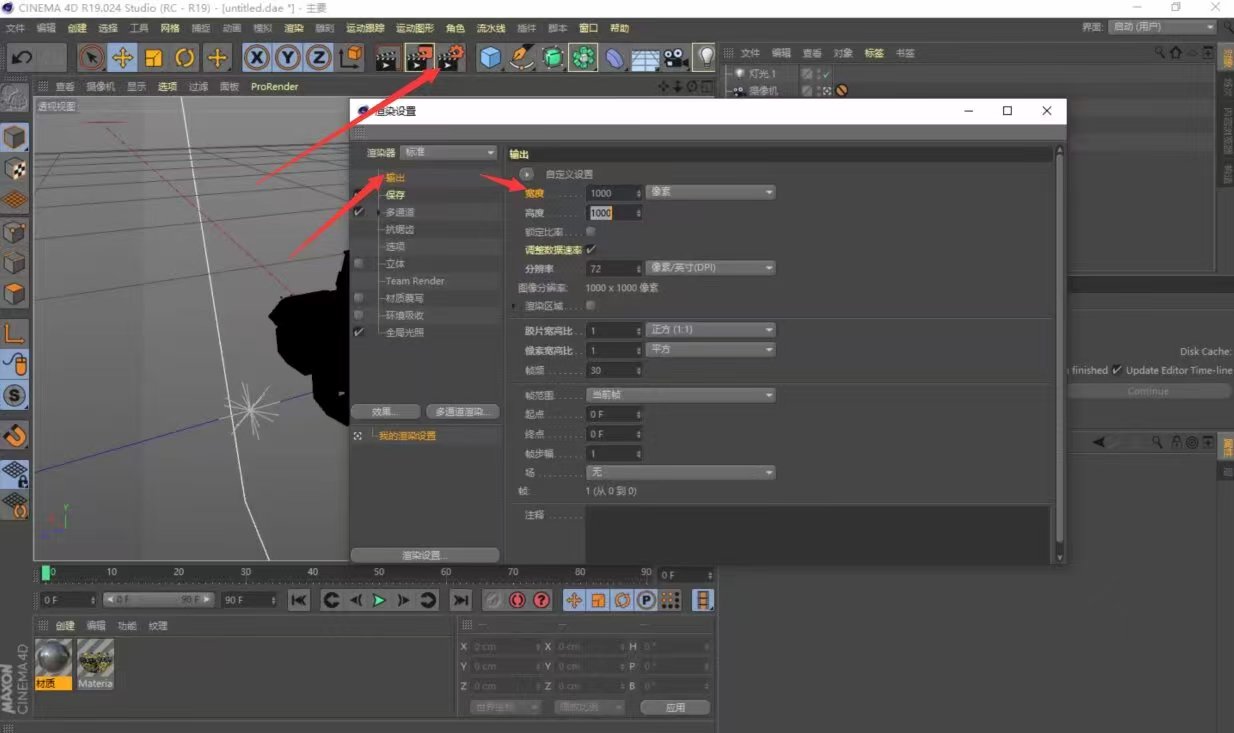Activate the Rotate tool in top toolbar
This screenshot has height=733, width=1234.
coord(184,58)
